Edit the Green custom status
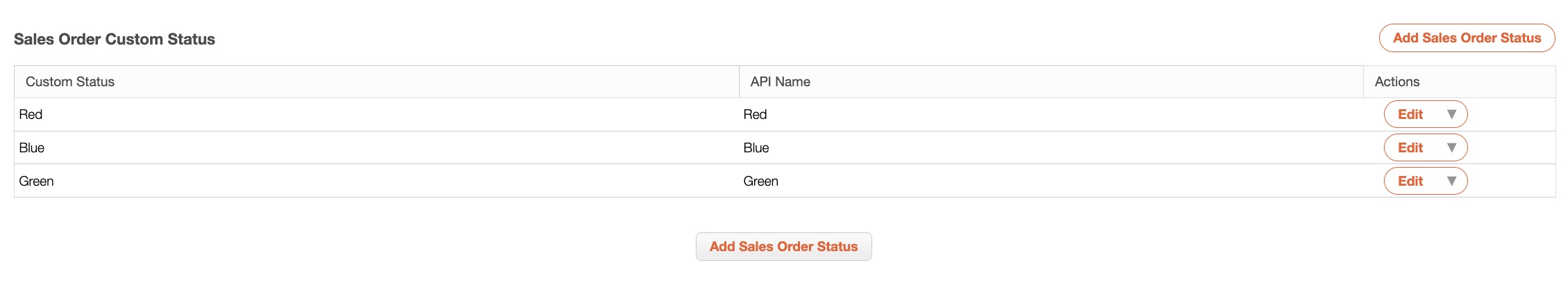This screenshot has width=1568, height=281. (x=1410, y=181)
